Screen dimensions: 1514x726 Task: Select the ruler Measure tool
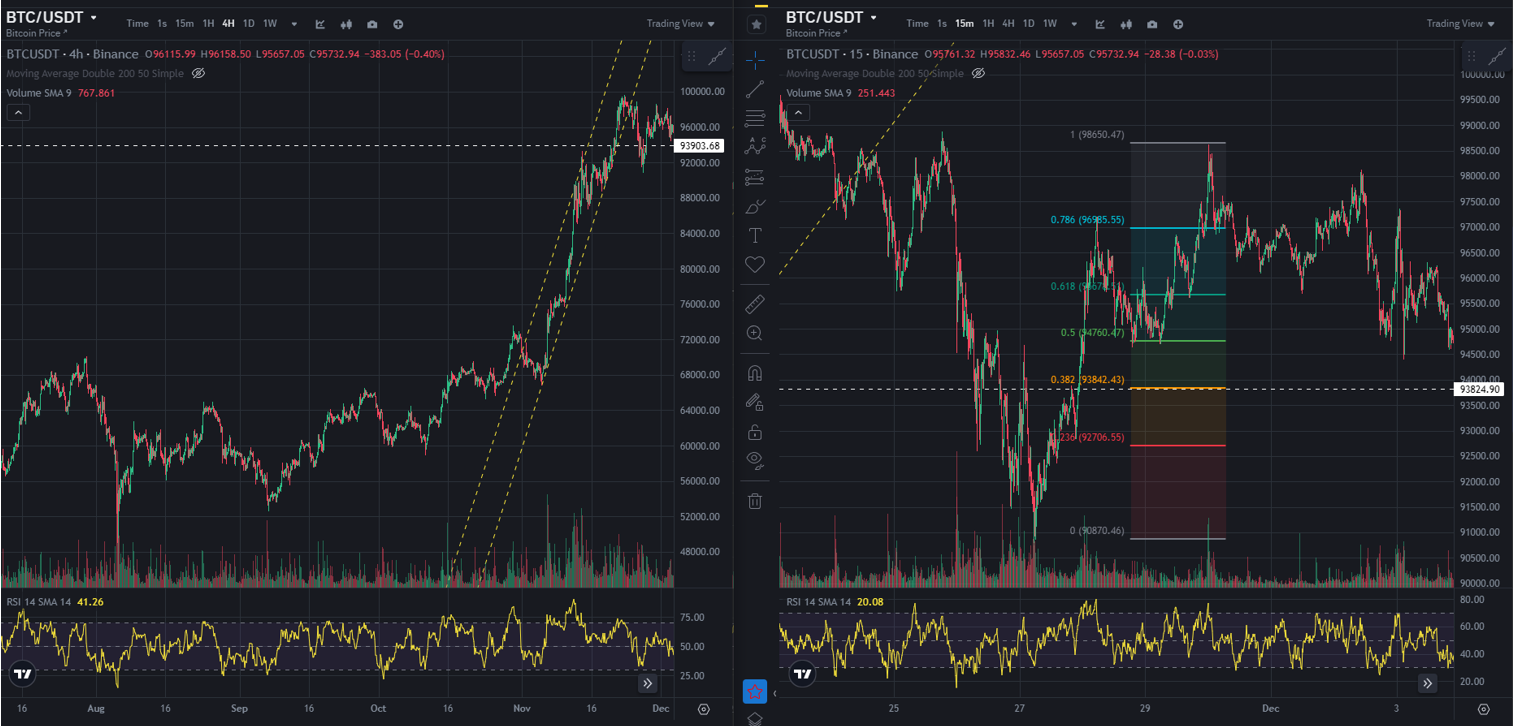(x=755, y=303)
